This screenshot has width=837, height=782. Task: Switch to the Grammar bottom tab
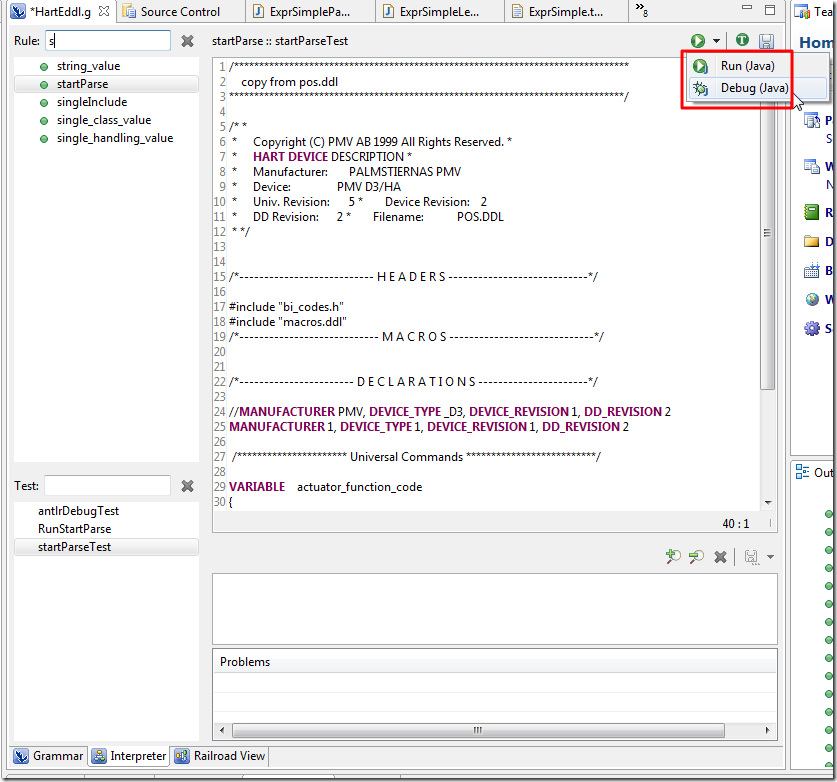pyautogui.click(x=49, y=756)
